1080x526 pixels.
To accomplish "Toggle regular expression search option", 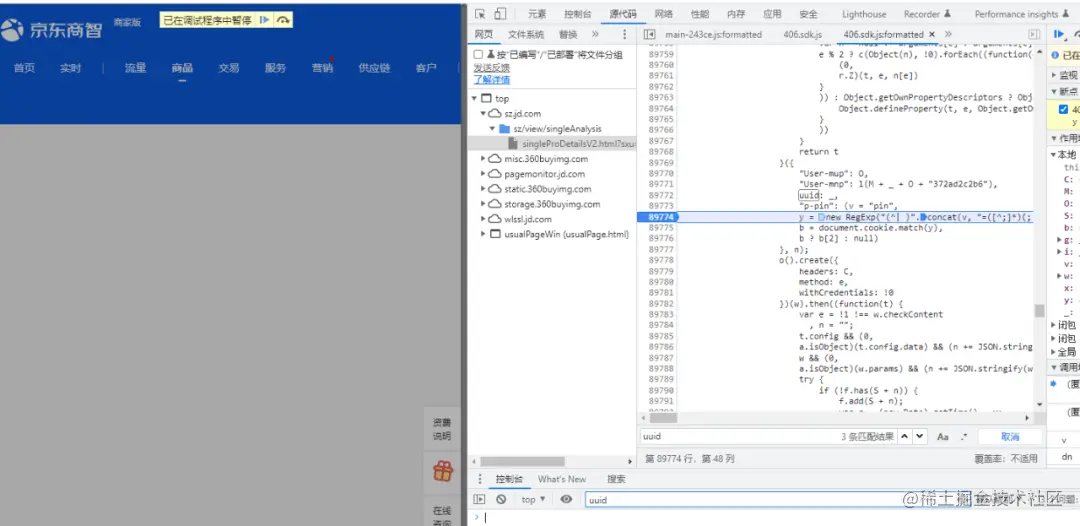I will (x=964, y=436).
